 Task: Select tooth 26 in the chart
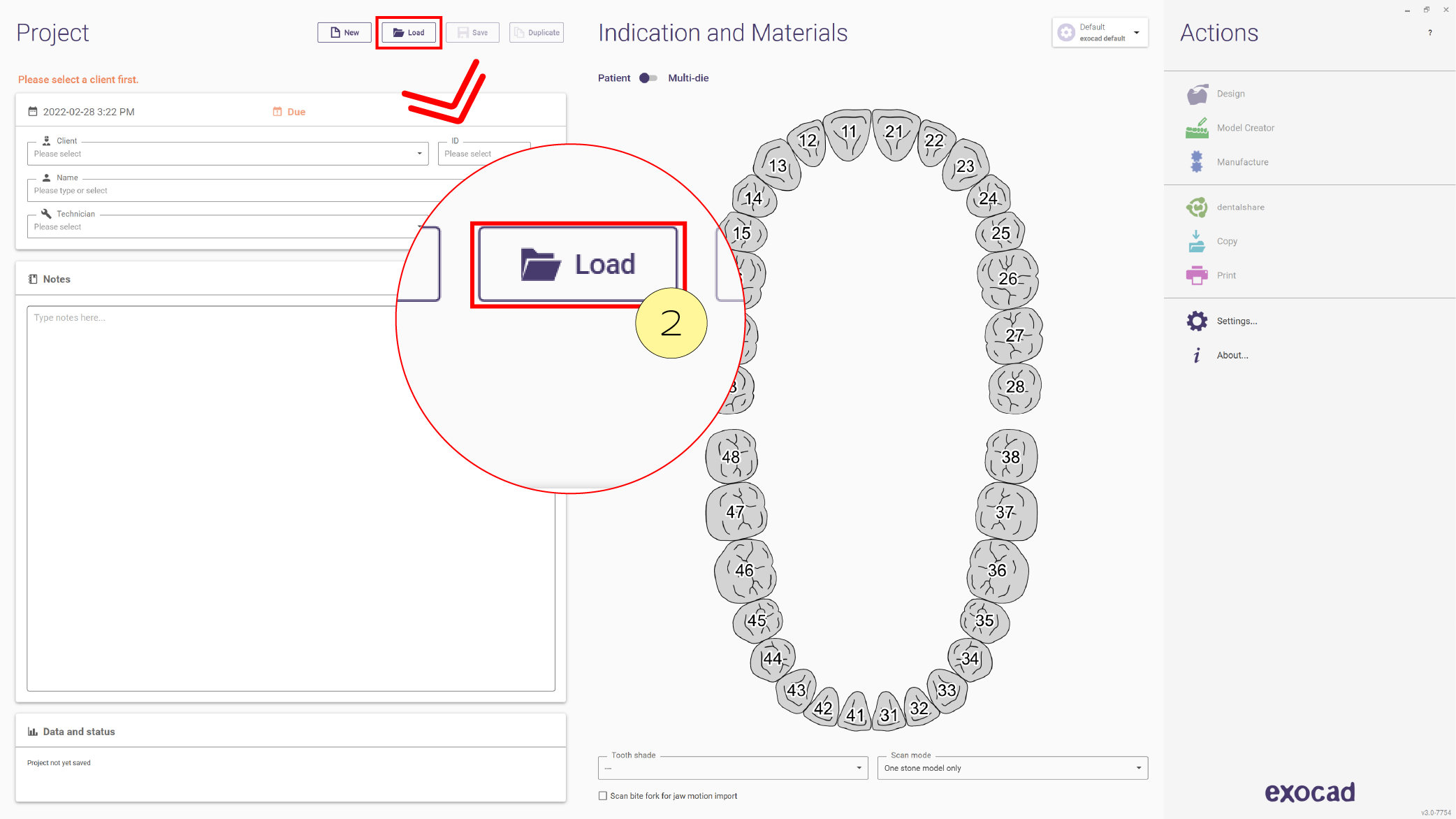pos(1007,279)
